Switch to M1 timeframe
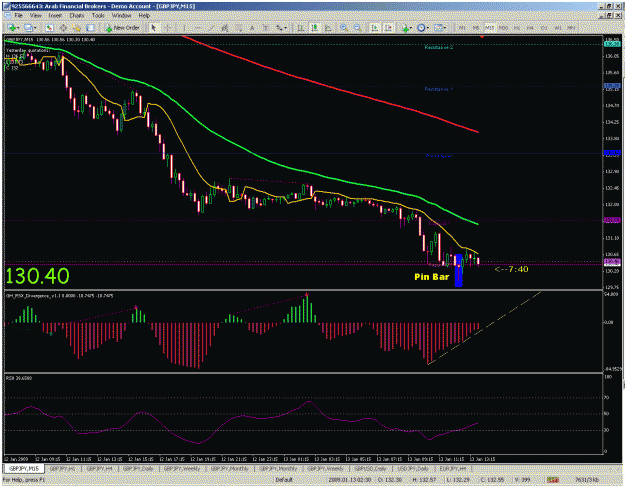625x486 pixels. (x=462, y=28)
